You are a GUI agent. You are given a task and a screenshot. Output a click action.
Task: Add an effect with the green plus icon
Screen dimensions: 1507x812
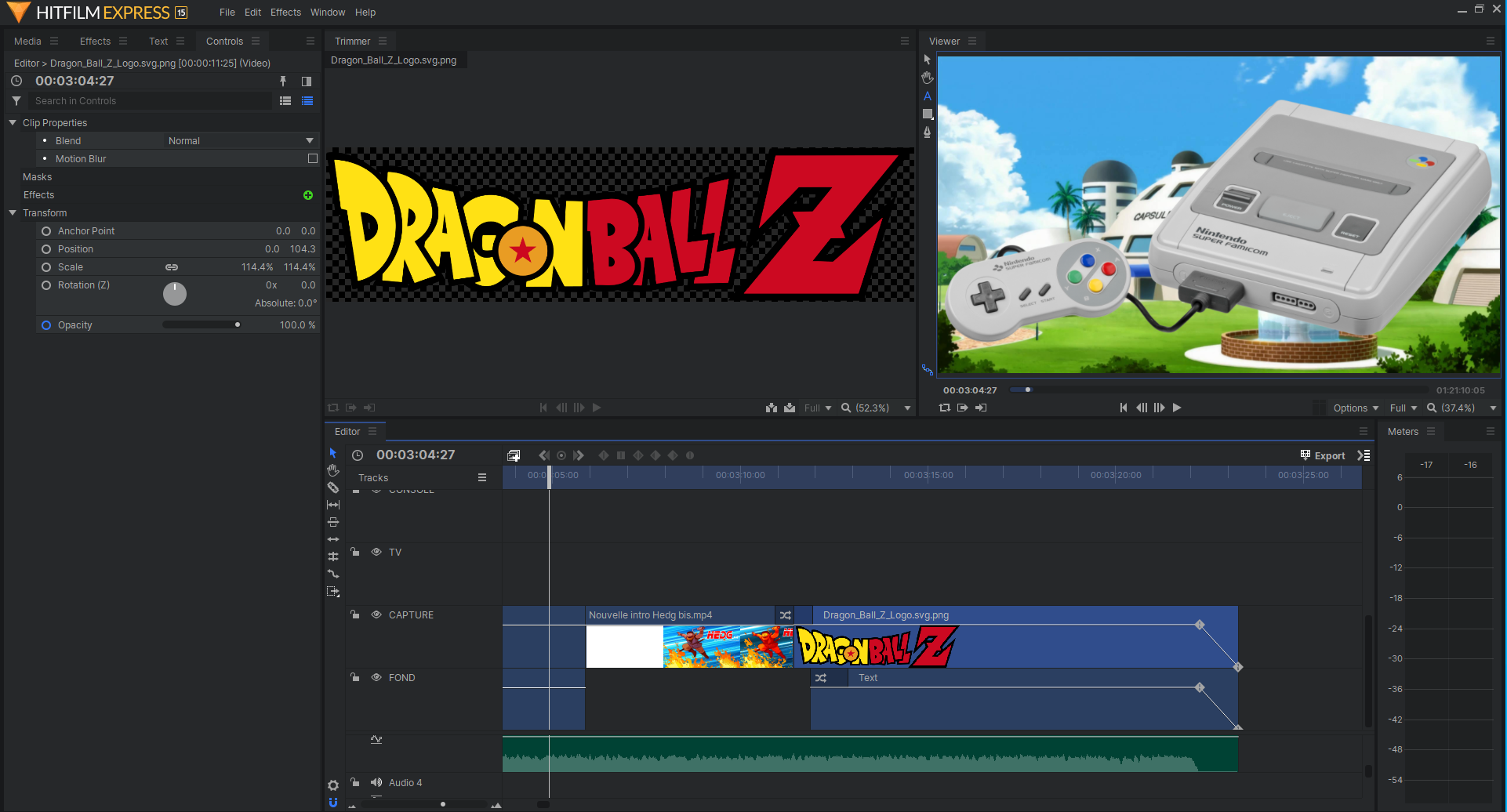pyautogui.click(x=308, y=195)
